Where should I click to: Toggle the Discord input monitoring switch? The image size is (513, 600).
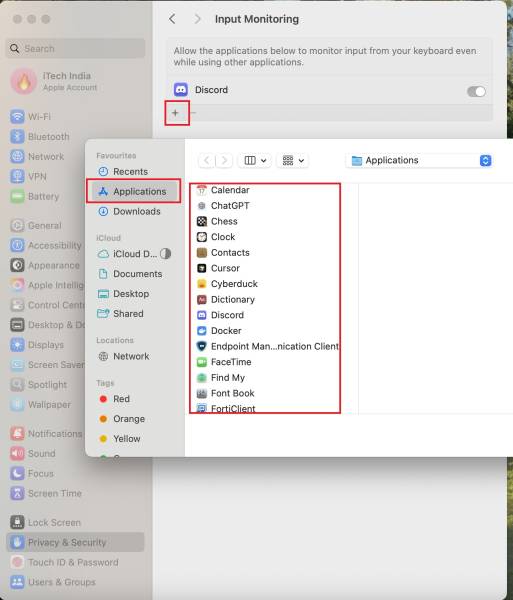476,91
